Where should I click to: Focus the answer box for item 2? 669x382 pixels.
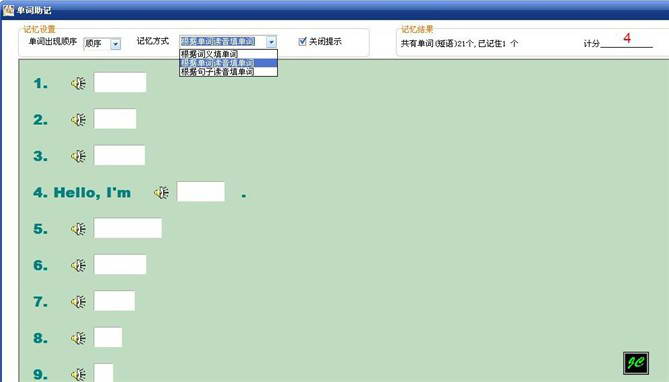[x=115, y=119]
